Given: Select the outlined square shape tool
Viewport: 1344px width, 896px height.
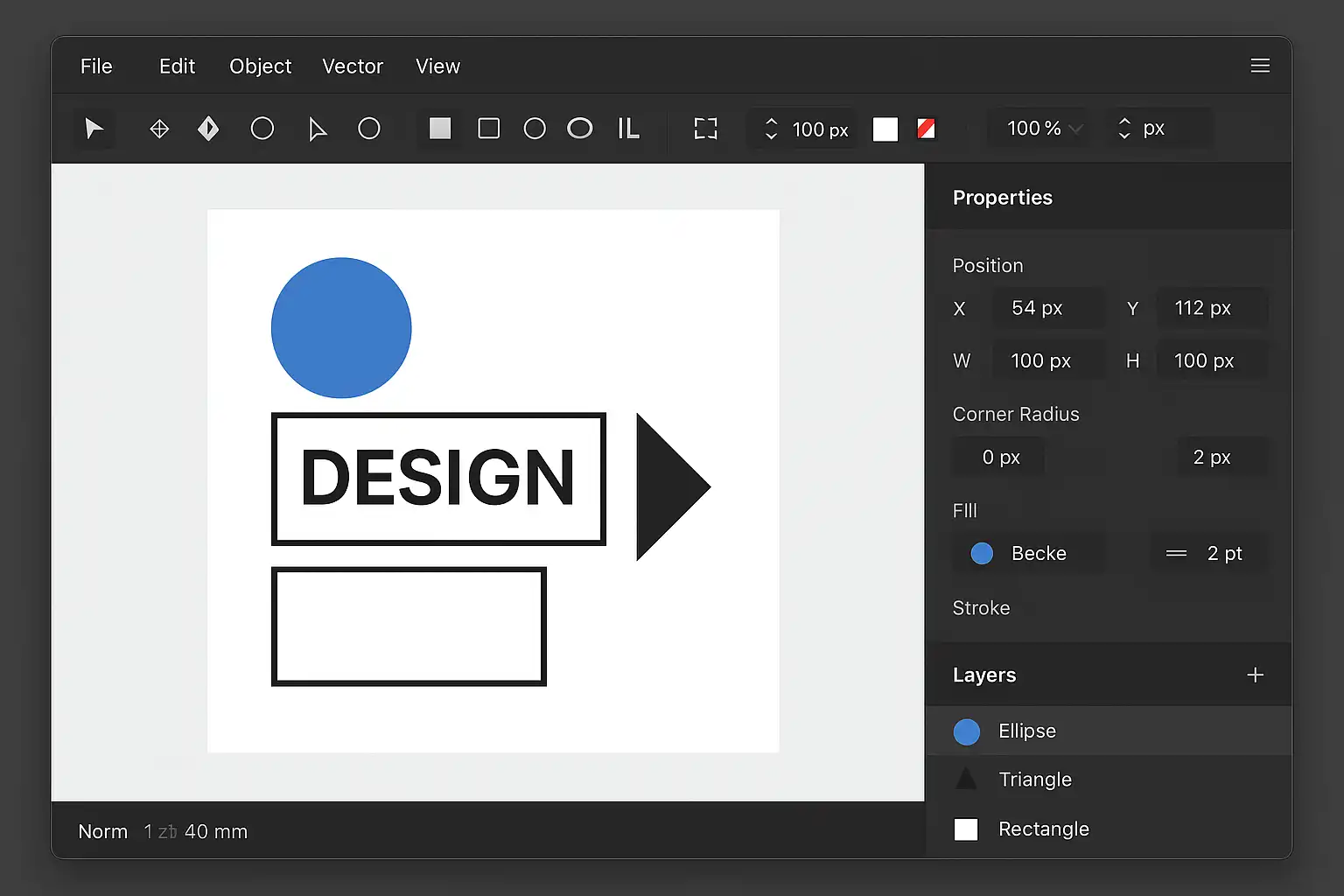Looking at the screenshot, I should [489, 129].
